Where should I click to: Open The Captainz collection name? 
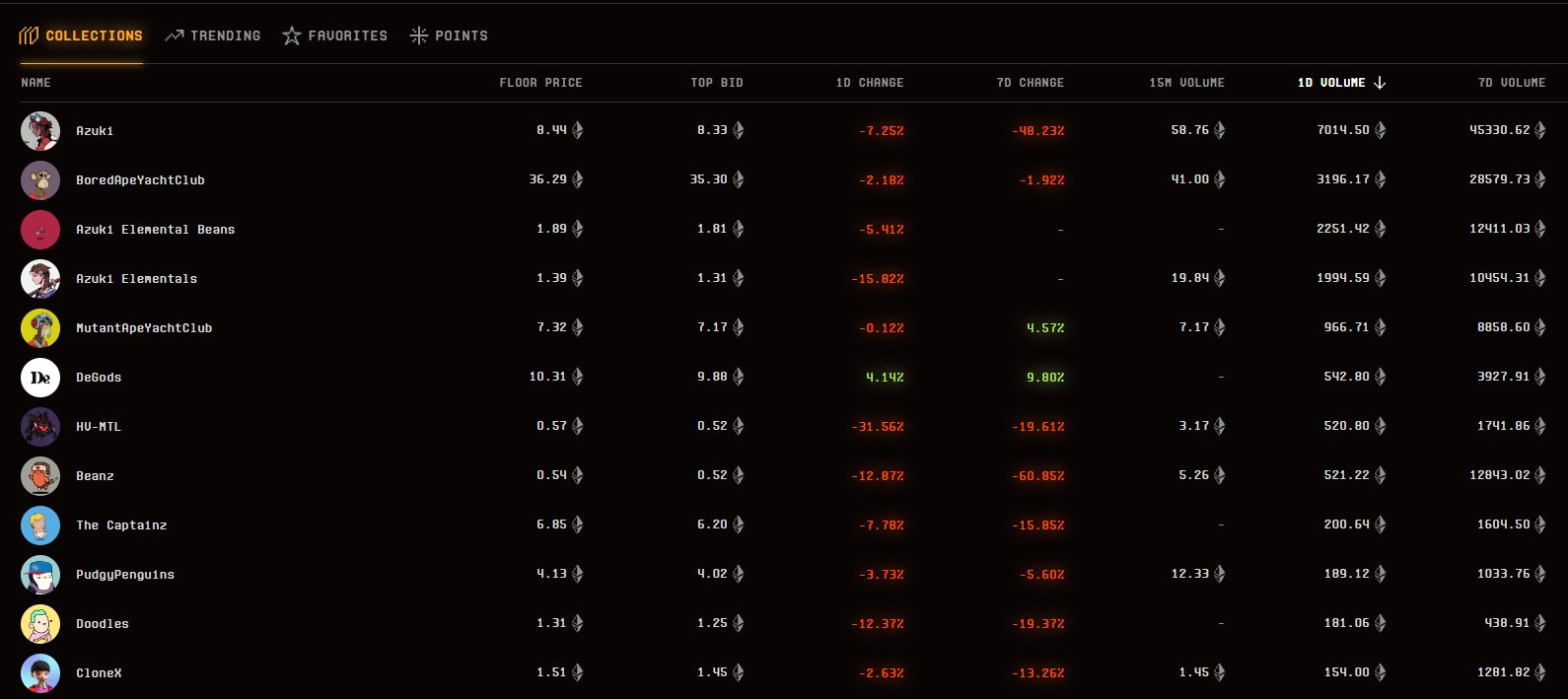point(121,525)
